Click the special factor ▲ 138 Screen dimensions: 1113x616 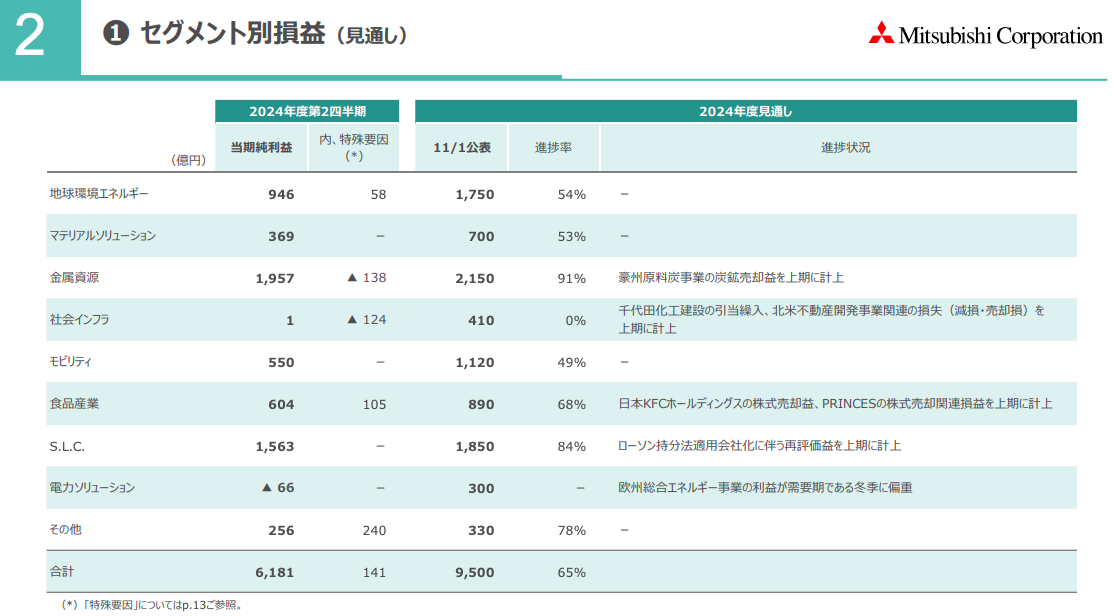[366, 277]
